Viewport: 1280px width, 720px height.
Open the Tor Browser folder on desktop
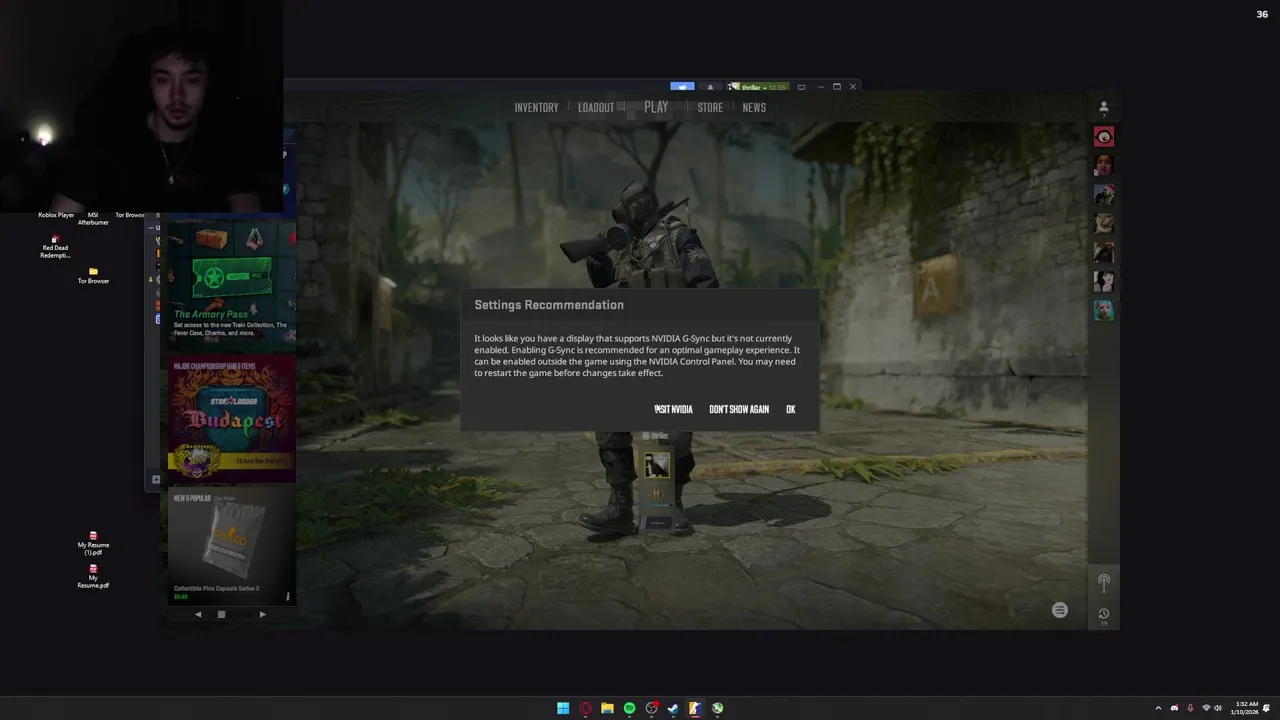[x=93, y=275]
